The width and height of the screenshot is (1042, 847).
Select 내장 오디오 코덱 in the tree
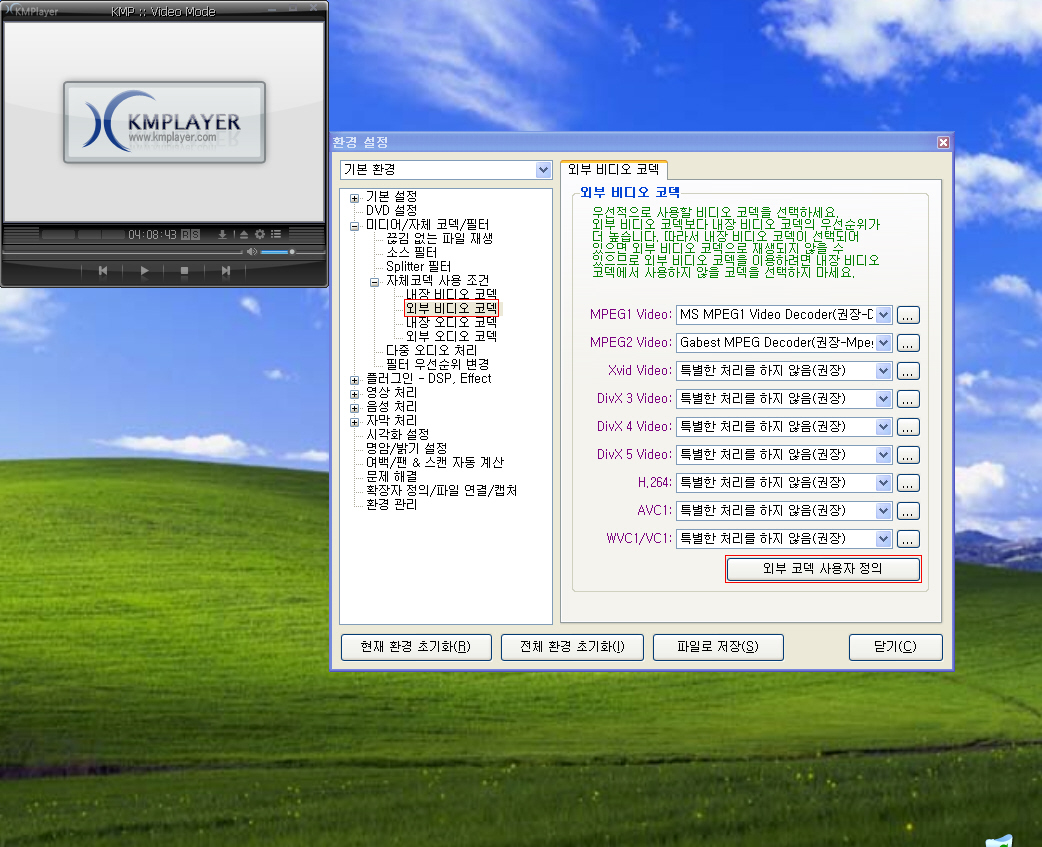click(451, 322)
